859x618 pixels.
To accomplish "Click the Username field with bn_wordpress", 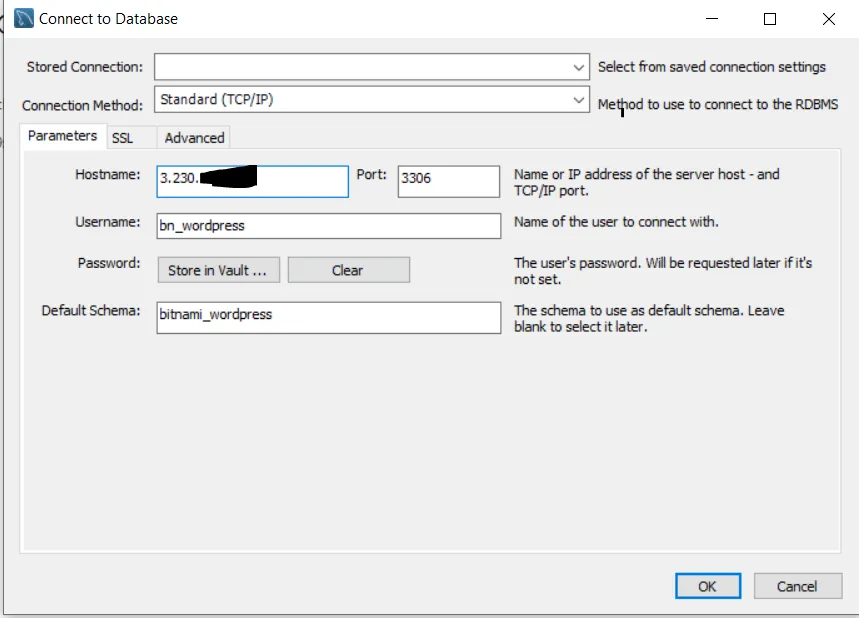I will pyautogui.click(x=329, y=226).
